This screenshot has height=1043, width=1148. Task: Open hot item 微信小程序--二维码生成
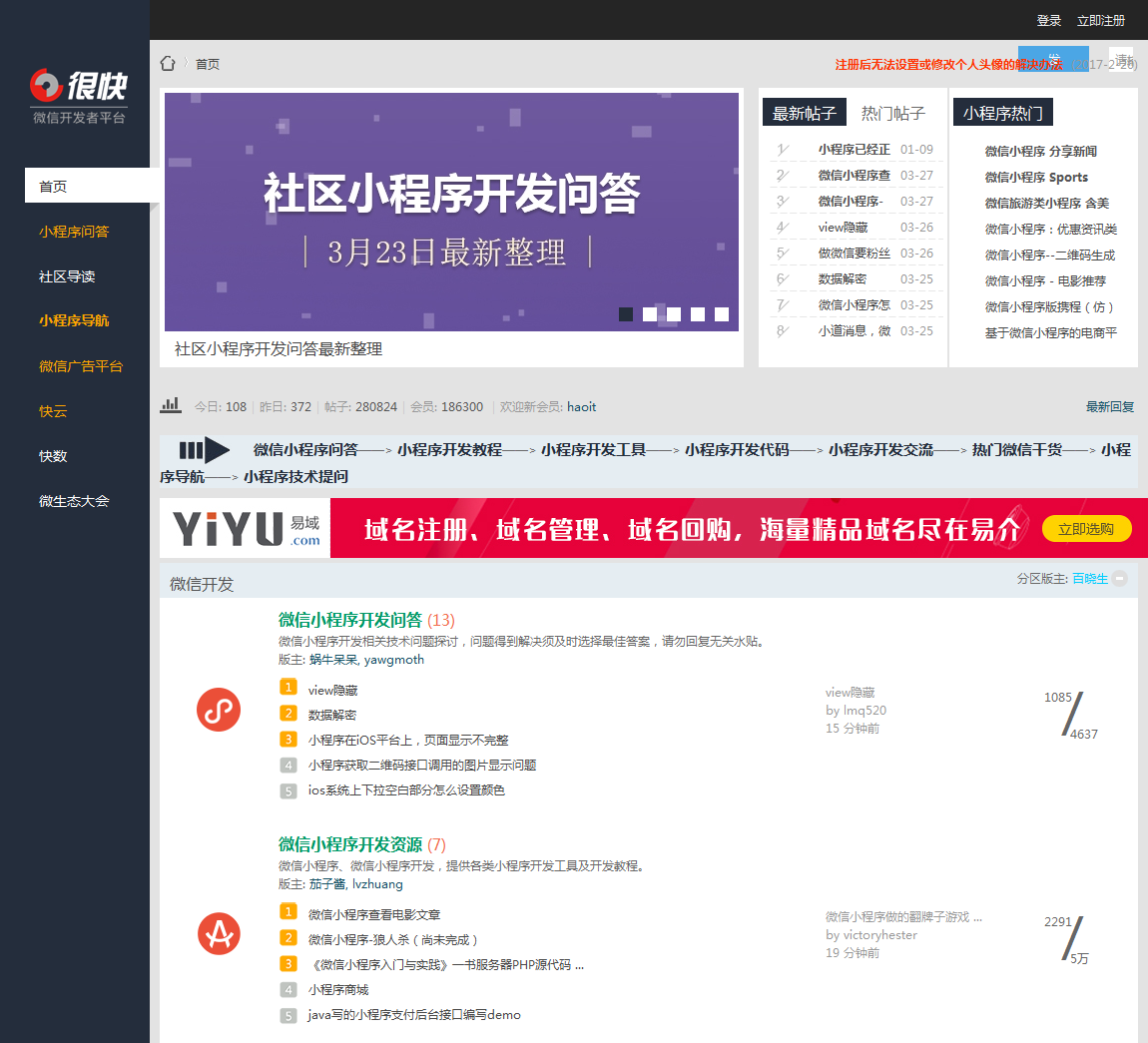click(x=1050, y=255)
